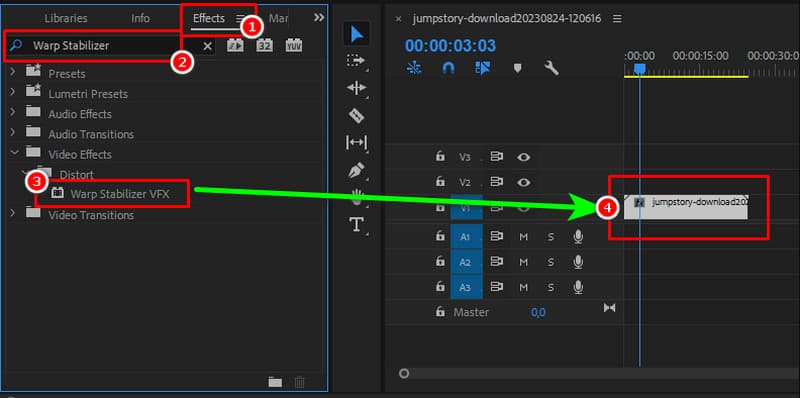
Task: Lock the V2 video track
Action: click(x=440, y=182)
